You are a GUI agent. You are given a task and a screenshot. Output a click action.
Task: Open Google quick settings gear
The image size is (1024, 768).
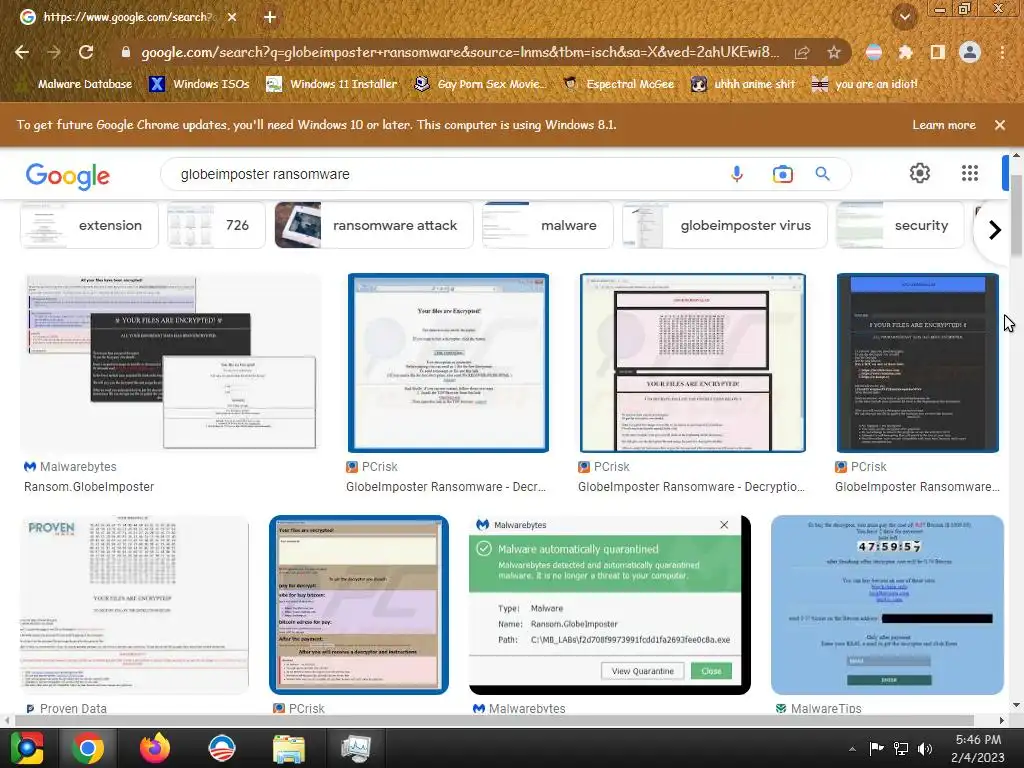[920, 173]
